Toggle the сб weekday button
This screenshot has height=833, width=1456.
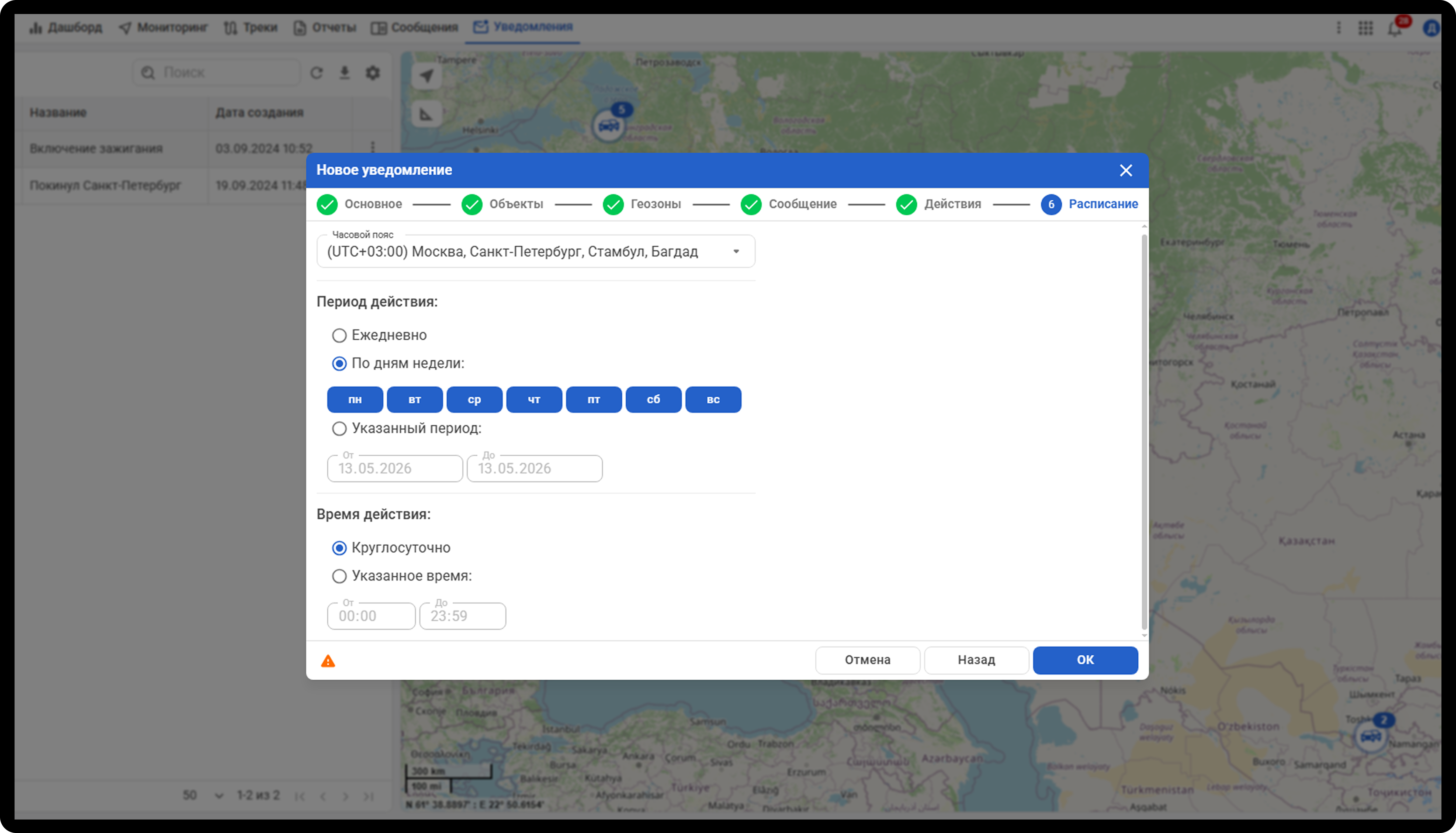(x=653, y=399)
